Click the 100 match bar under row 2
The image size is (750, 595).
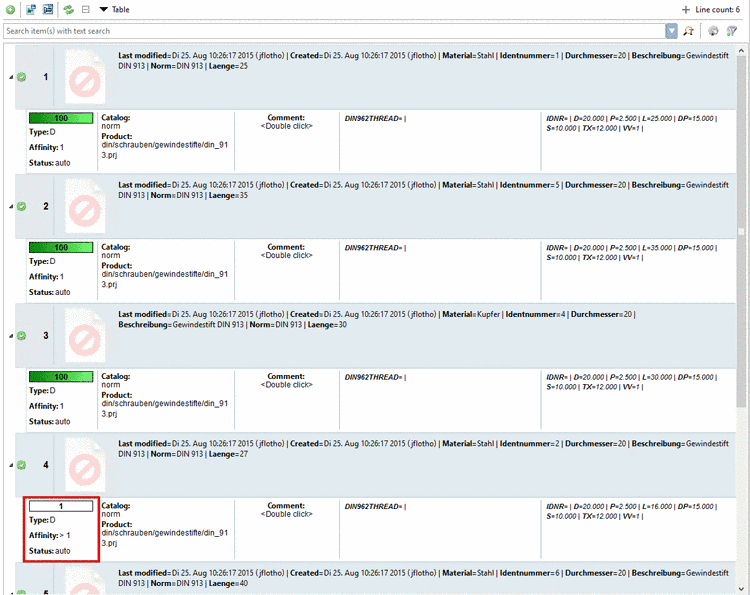(x=61, y=247)
